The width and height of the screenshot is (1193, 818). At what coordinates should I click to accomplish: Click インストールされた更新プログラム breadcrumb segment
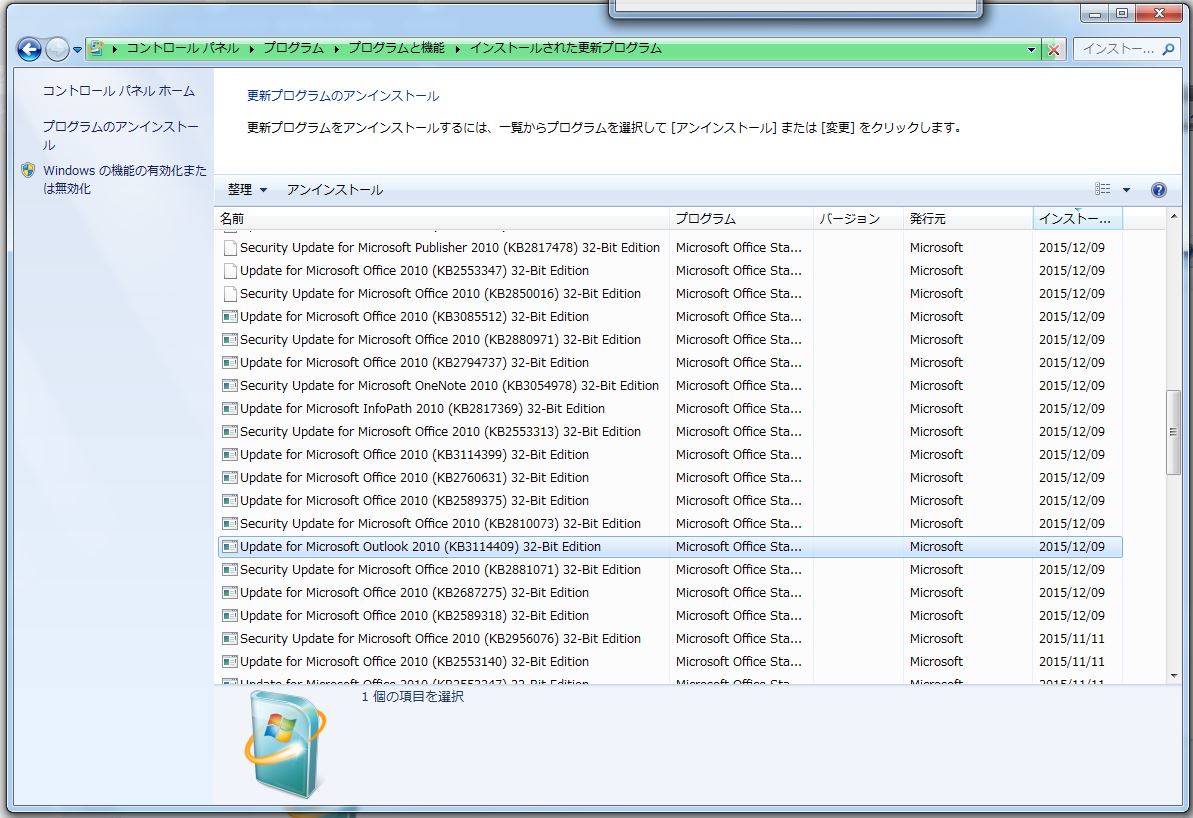tap(565, 48)
